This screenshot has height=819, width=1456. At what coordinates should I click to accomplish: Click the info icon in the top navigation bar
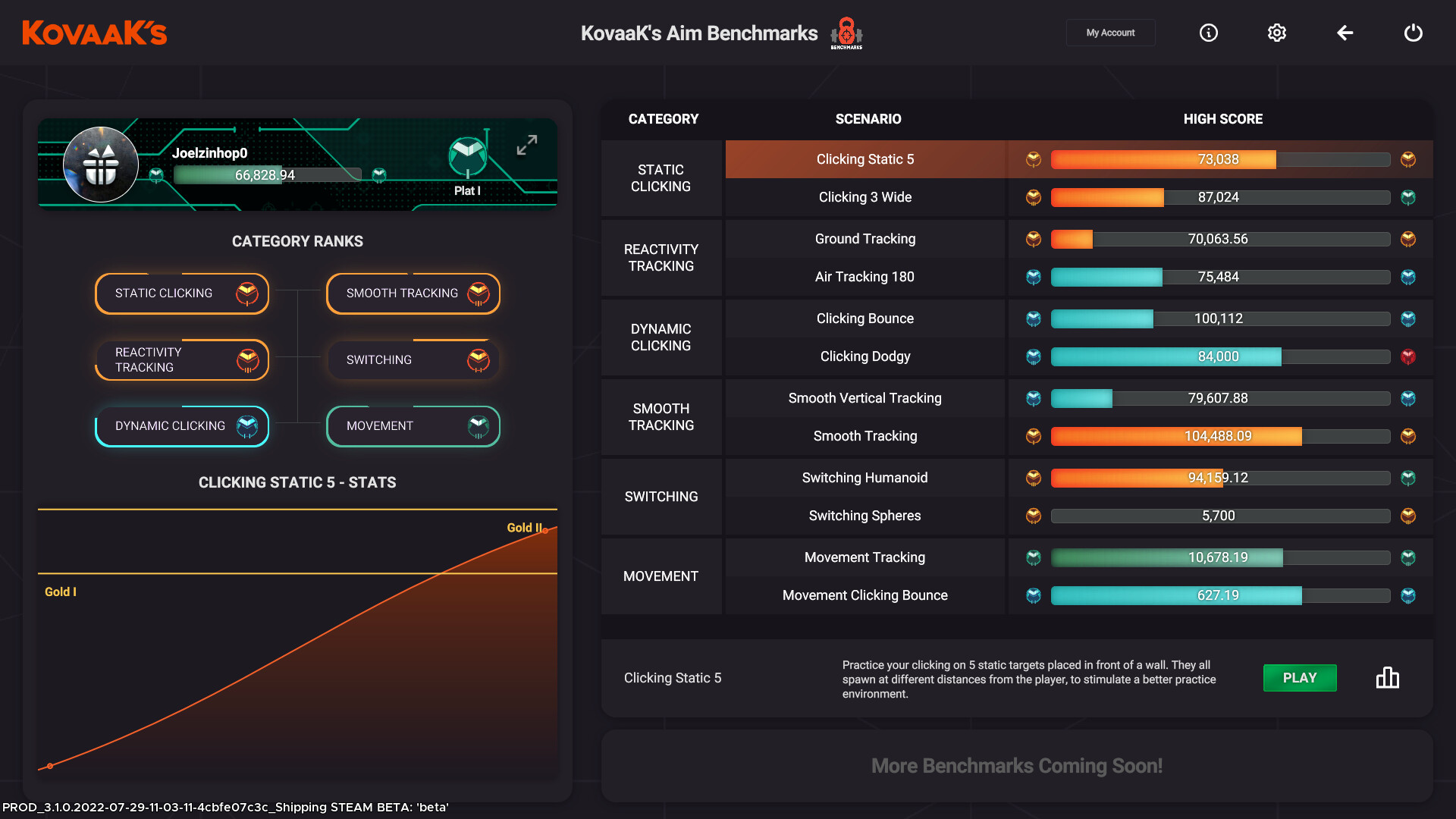[1208, 32]
